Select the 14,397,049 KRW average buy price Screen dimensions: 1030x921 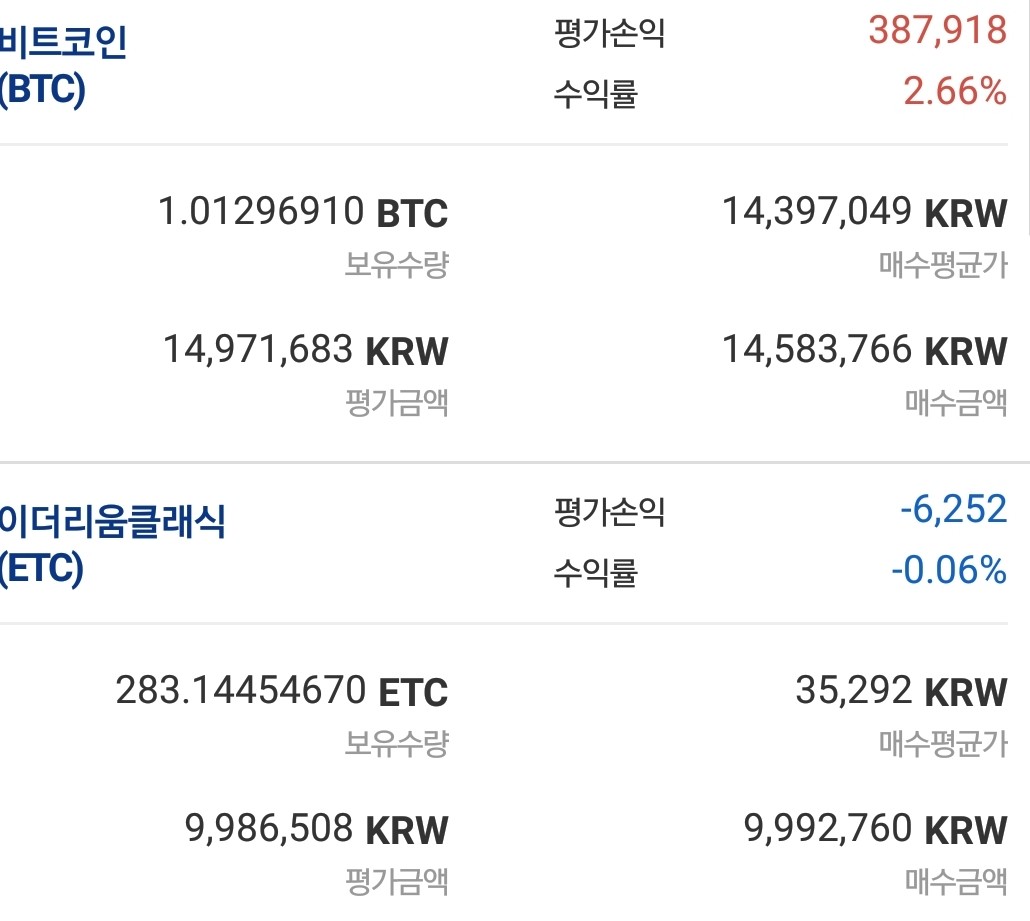pyautogui.click(x=864, y=212)
